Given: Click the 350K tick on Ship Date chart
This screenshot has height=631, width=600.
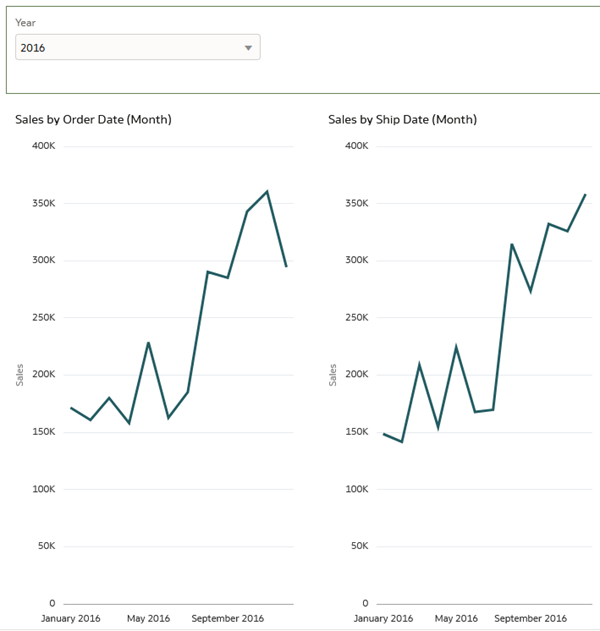Looking at the screenshot, I should tap(357, 203).
